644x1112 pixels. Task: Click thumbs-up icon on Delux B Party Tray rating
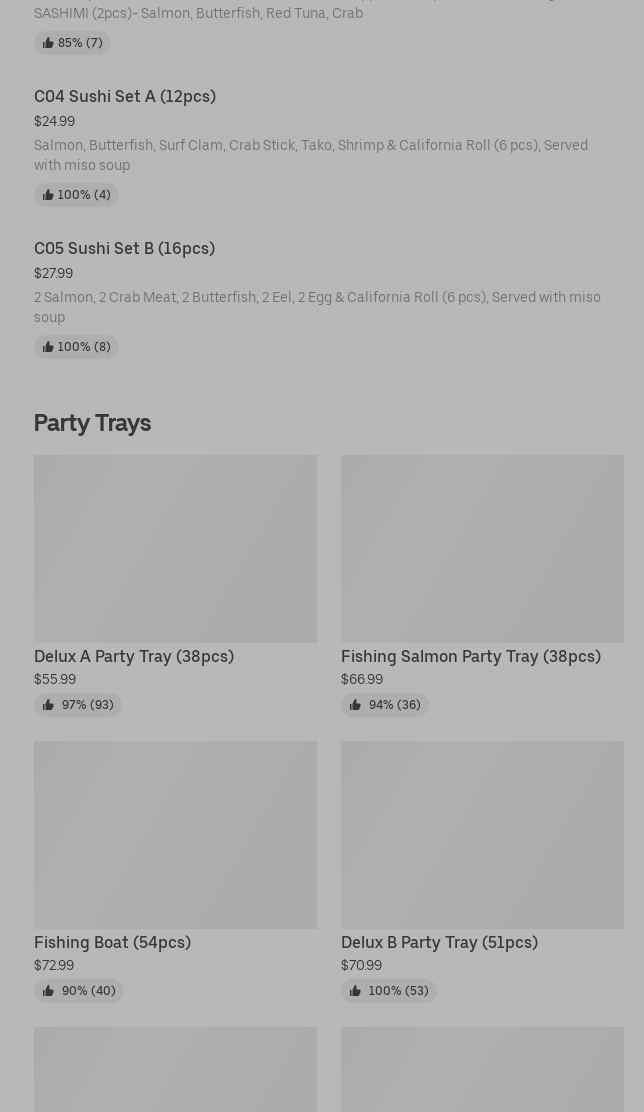(355, 991)
